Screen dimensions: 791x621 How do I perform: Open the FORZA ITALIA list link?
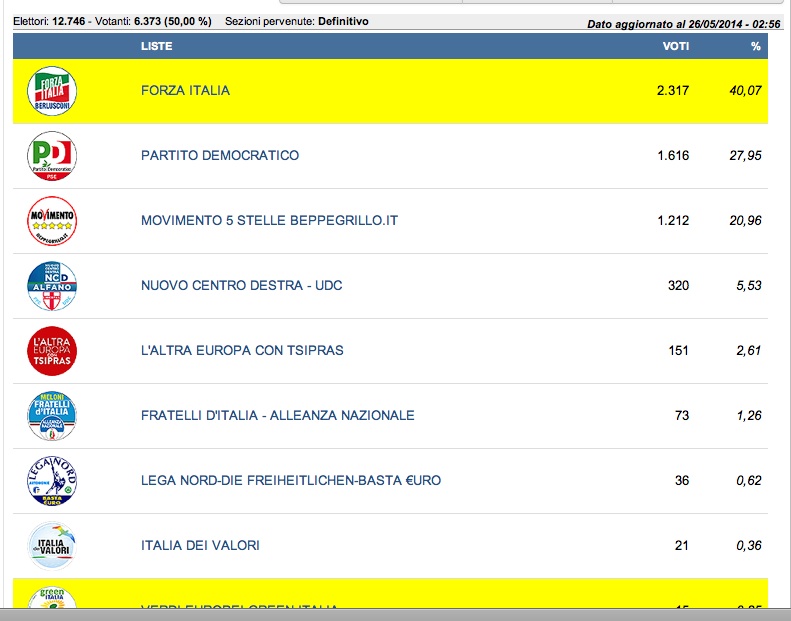click(185, 90)
